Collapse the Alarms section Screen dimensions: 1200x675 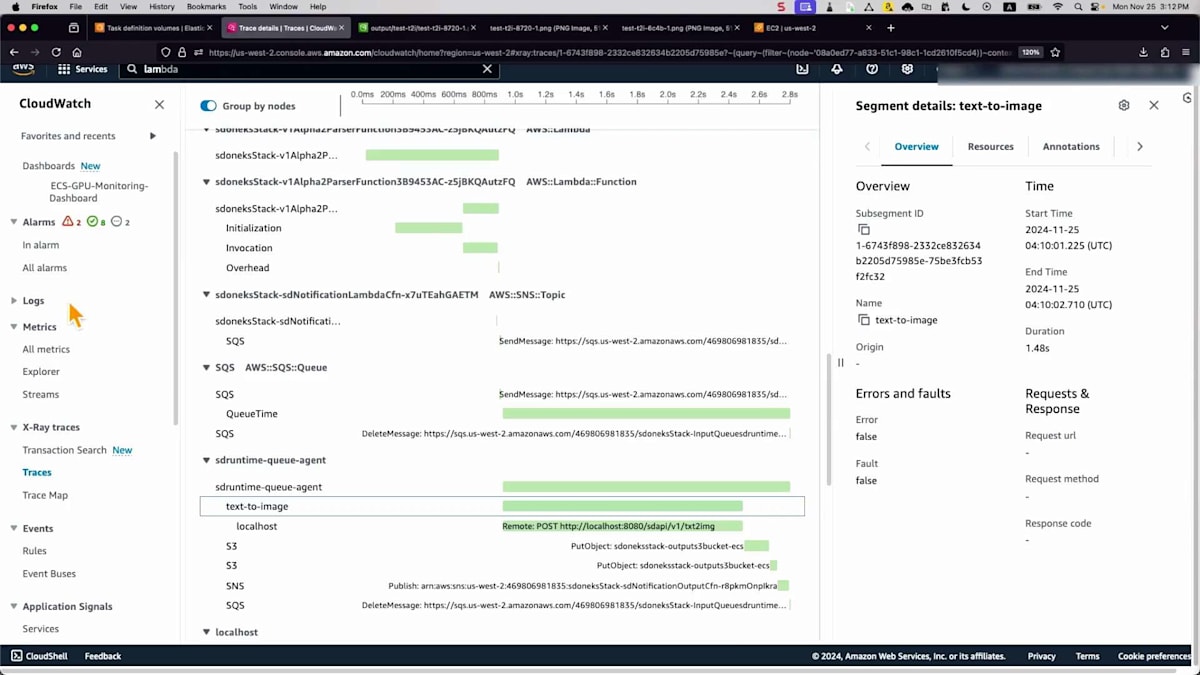14,222
